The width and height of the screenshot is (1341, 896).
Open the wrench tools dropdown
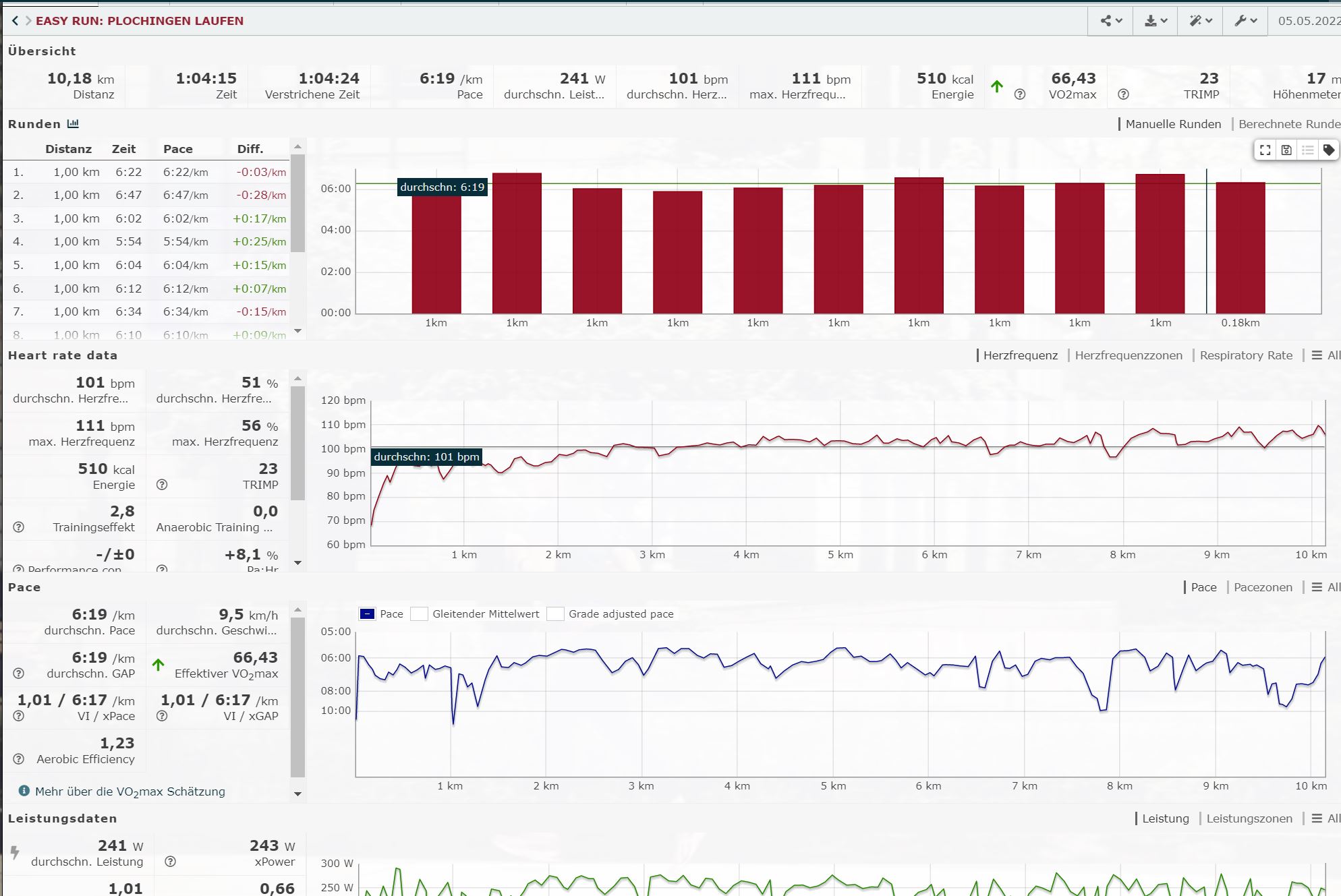1245,21
